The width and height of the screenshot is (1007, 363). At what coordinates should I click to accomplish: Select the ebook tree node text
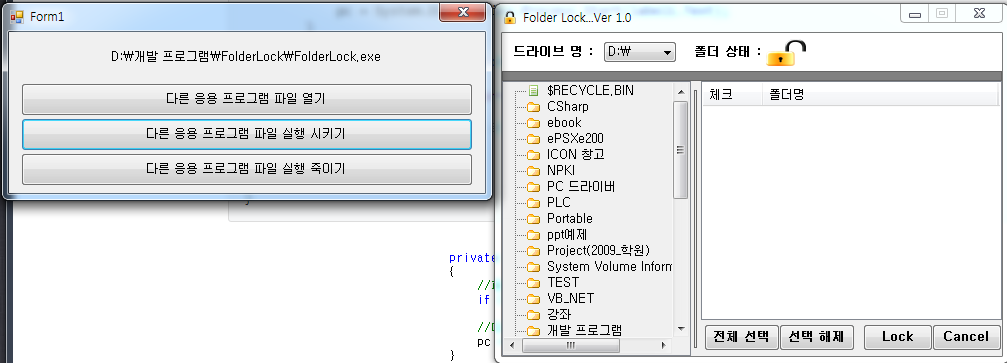pyautogui.click(x=564, y=123)
